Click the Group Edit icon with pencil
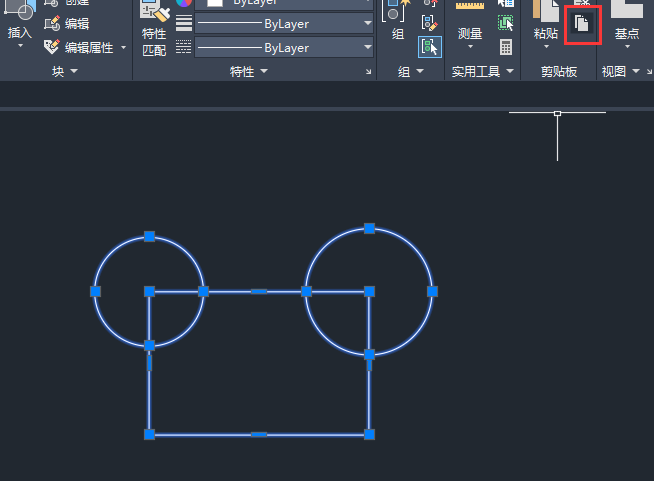The height and width of the screenshot is (481, 654). point(429,23)
